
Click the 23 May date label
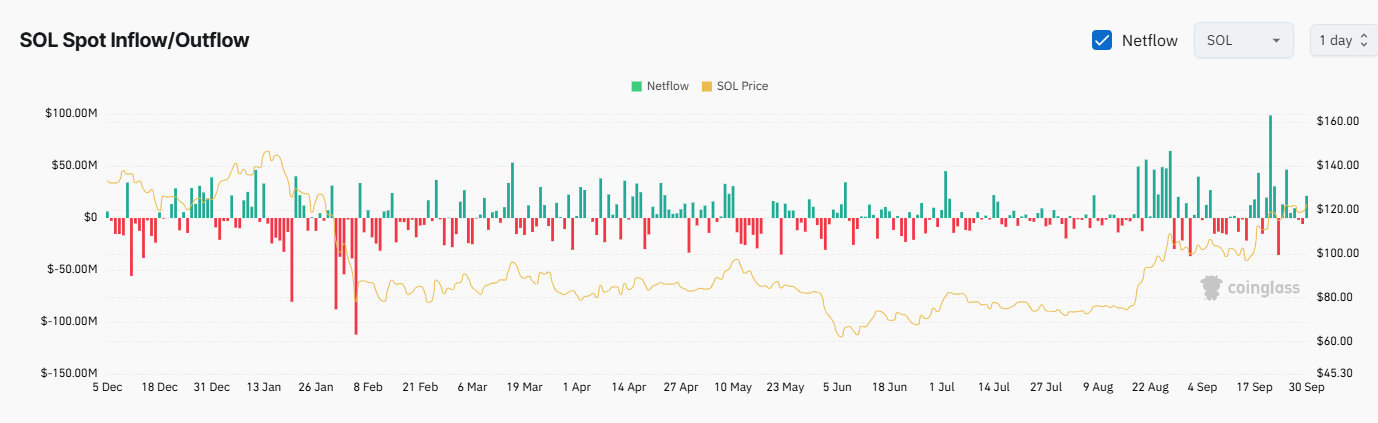785,387
